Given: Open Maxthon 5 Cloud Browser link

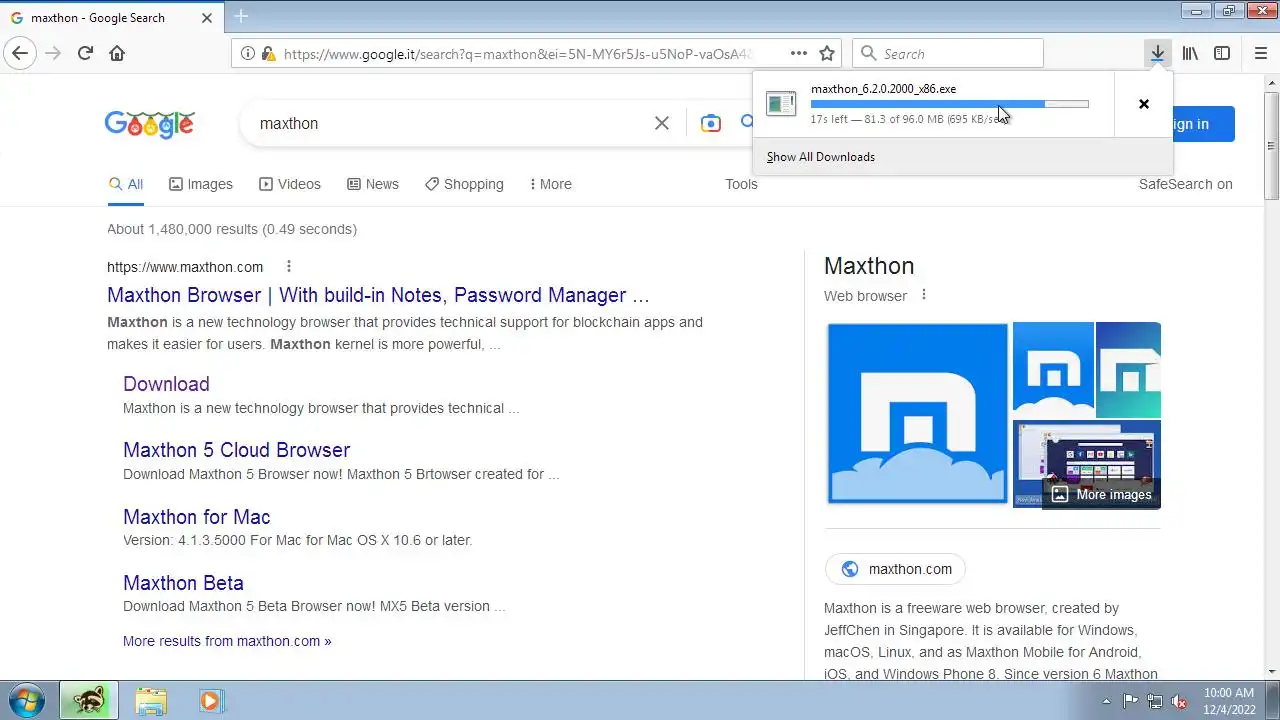Looking at the screenshot, I should 236,450.
